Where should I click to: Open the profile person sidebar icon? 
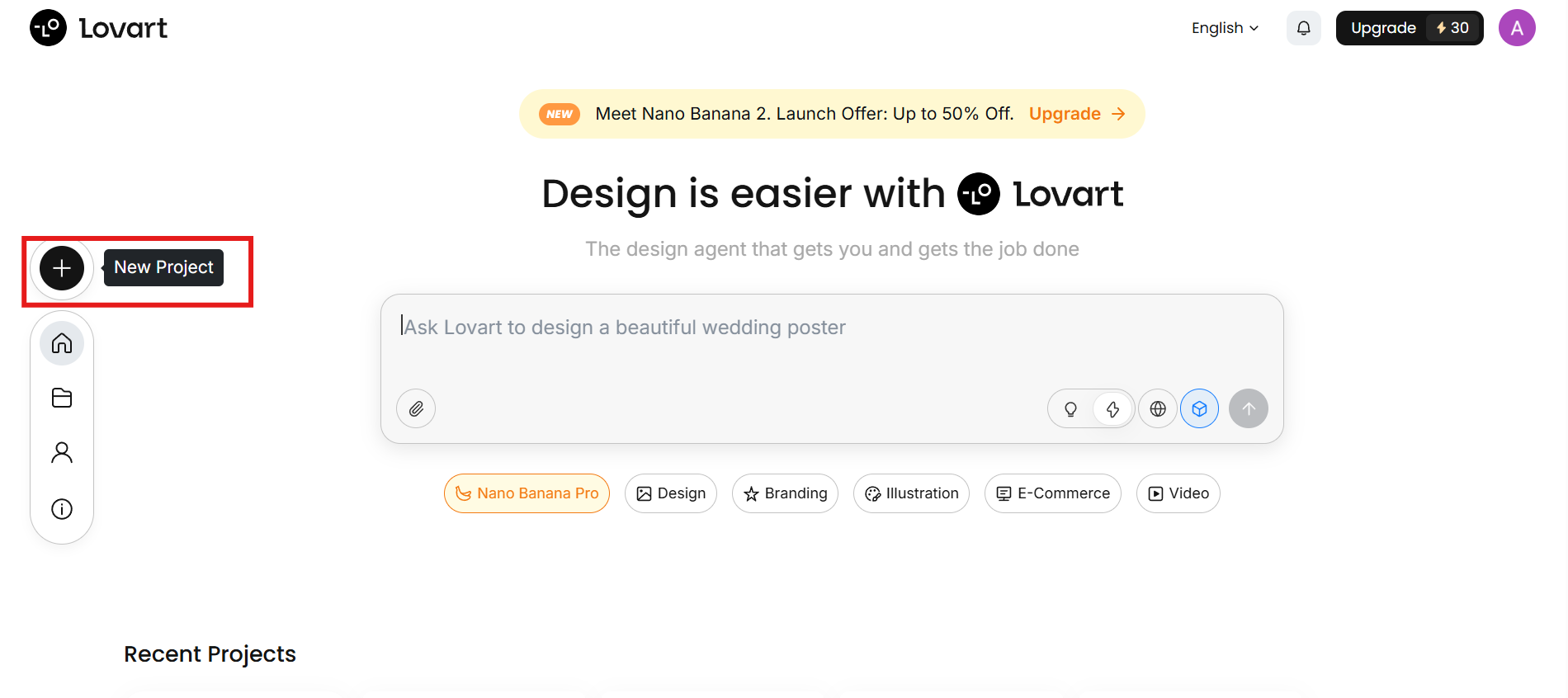click(x=62, y=453)
